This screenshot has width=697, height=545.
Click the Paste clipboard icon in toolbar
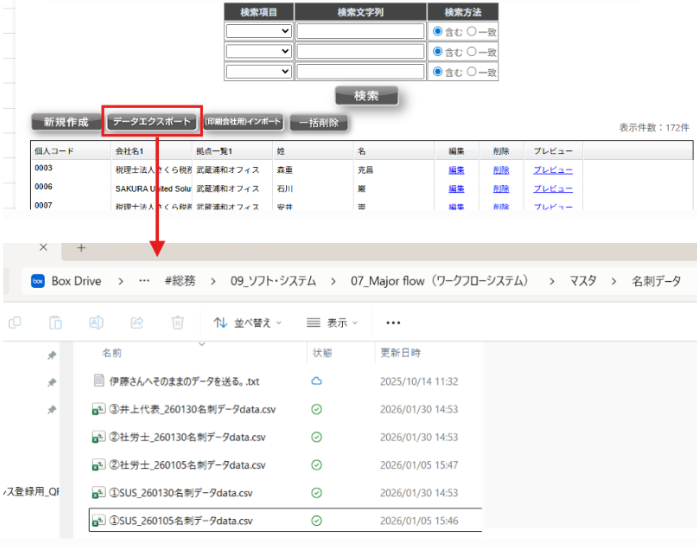click(x=56, y=323)
